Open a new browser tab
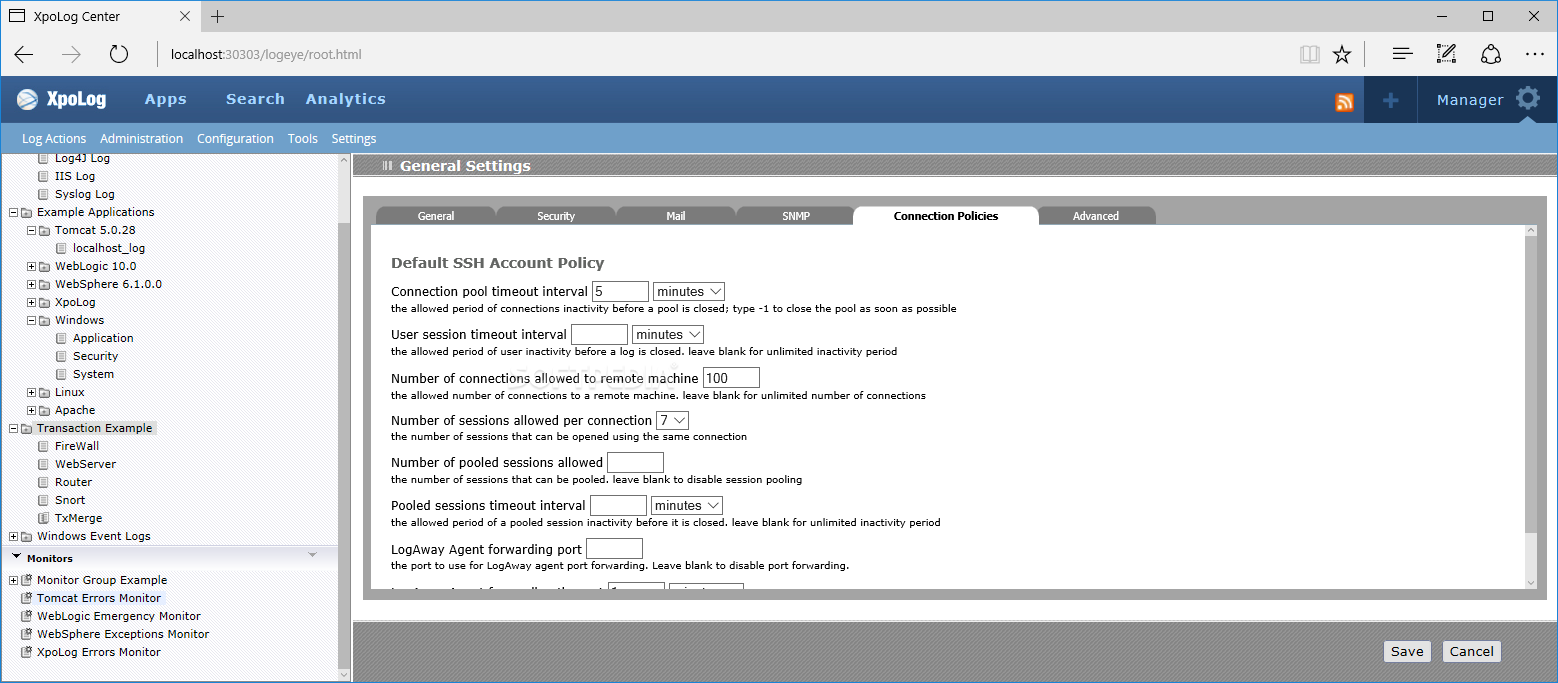The image size is (1558, 683). point(217,16)
